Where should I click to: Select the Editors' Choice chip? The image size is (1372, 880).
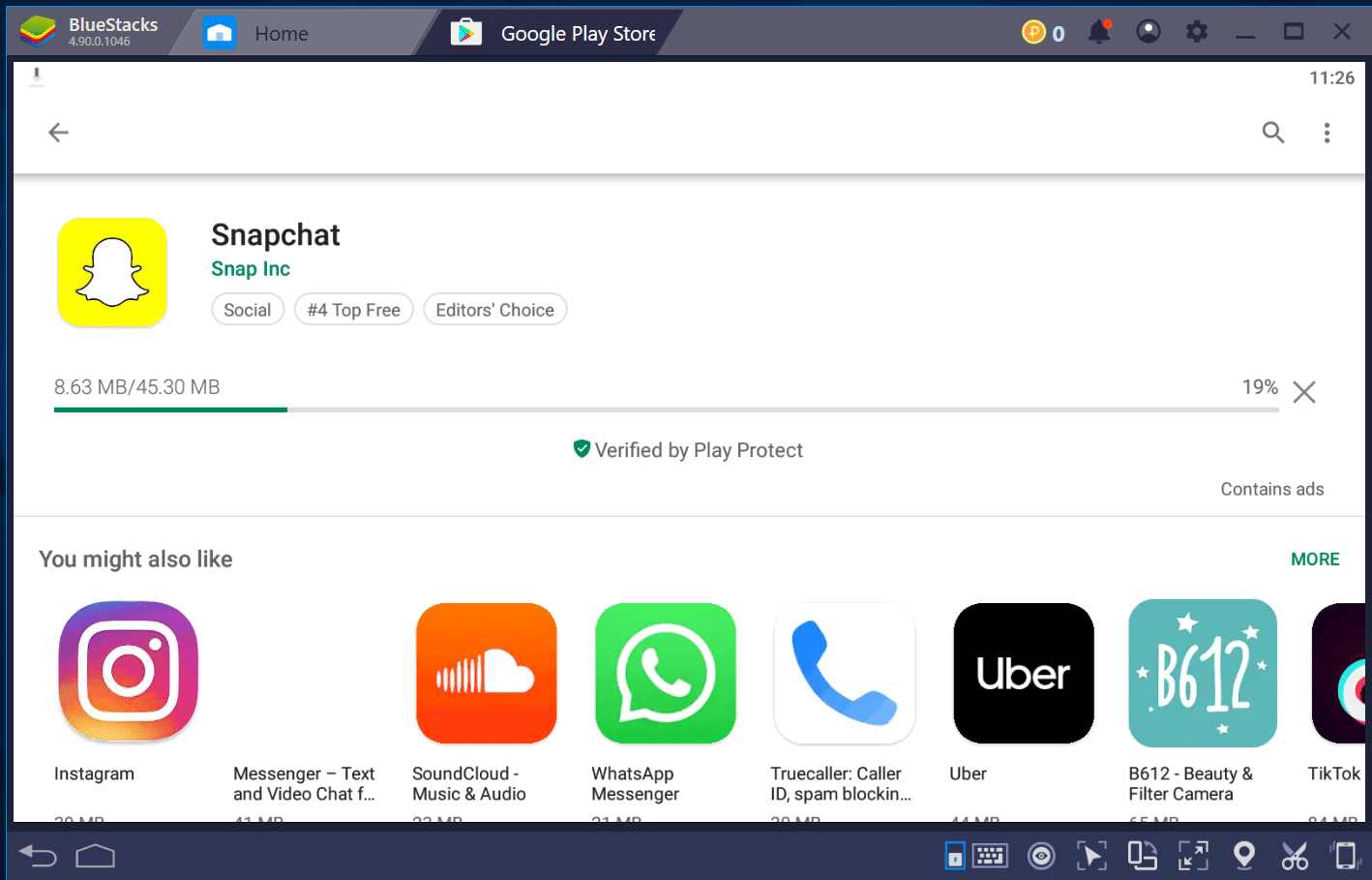pyautogui.click(x=495, y=310)
